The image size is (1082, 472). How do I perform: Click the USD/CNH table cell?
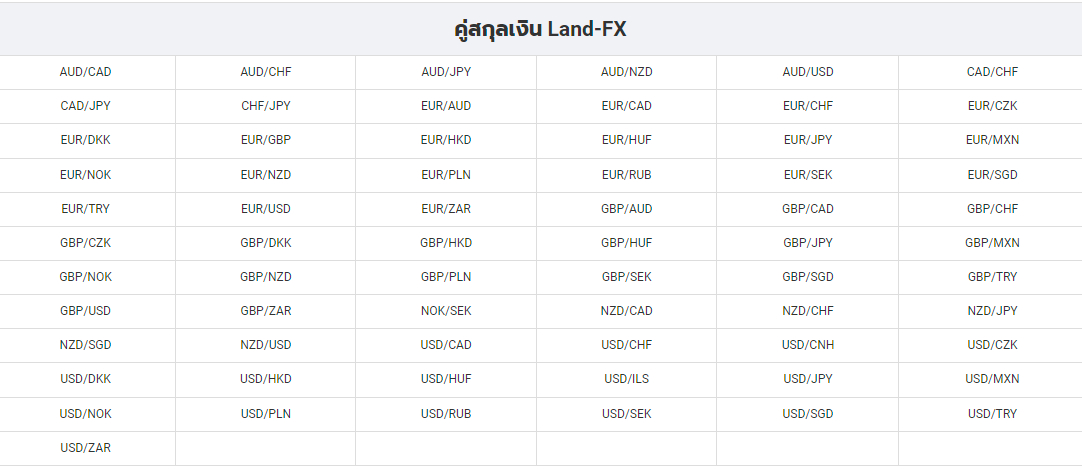tap(807, 344)
